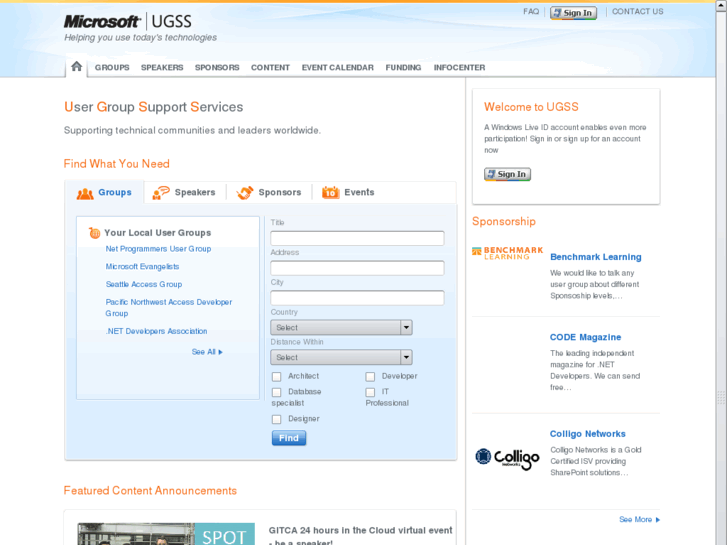
Task: Open the EVENT CALENDAR navigation menu
Action: 338,68
